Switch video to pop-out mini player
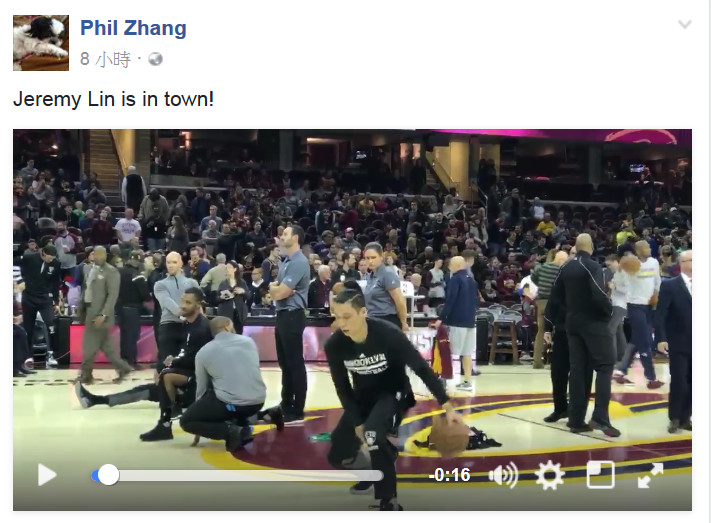 click(600, 475)
